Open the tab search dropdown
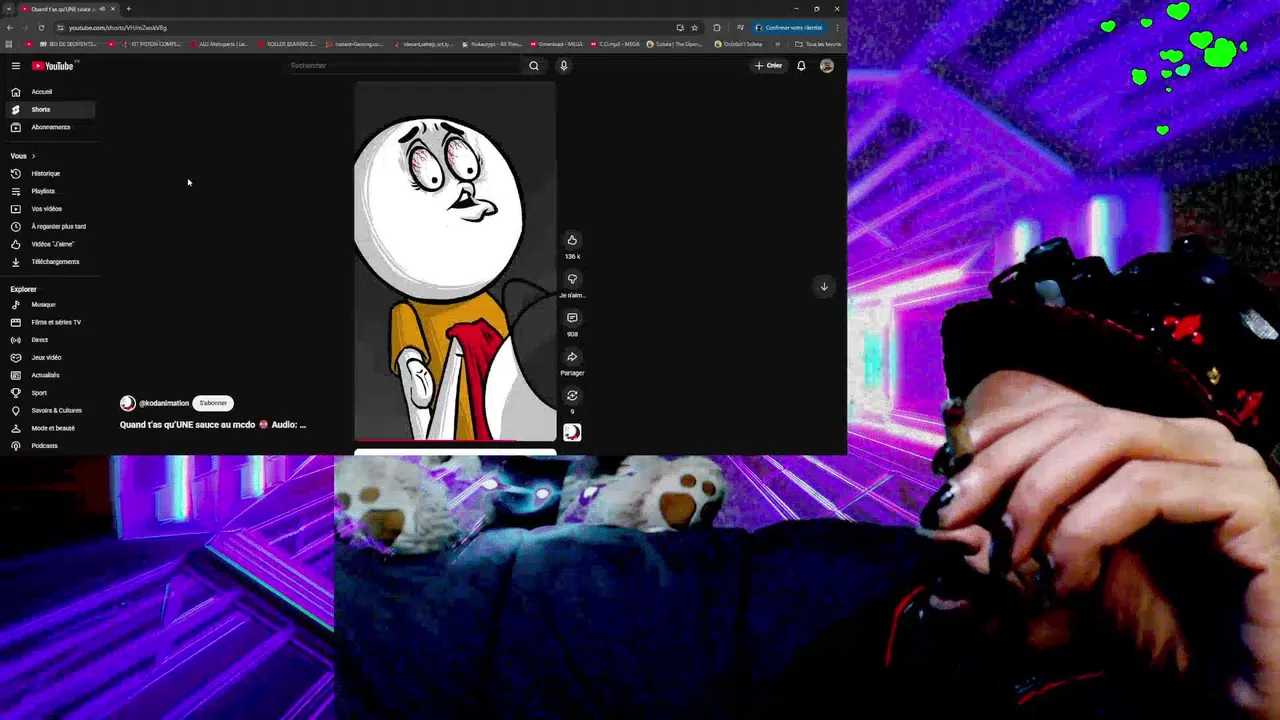This screenshot has width=1280, height=720. tap(9, 9)
